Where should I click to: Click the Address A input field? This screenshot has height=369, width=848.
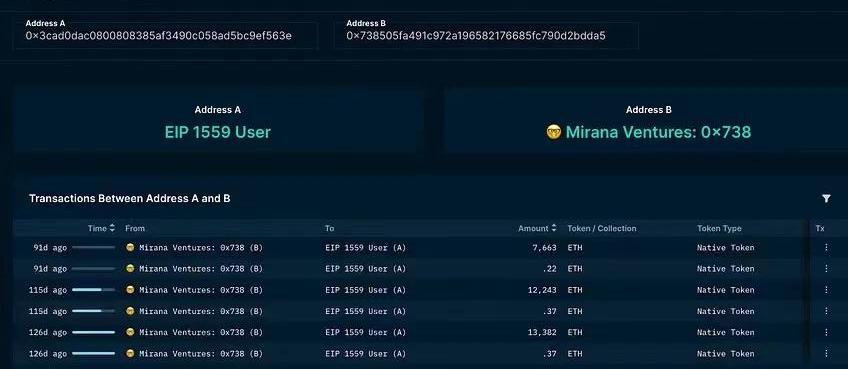pos(165,36)
